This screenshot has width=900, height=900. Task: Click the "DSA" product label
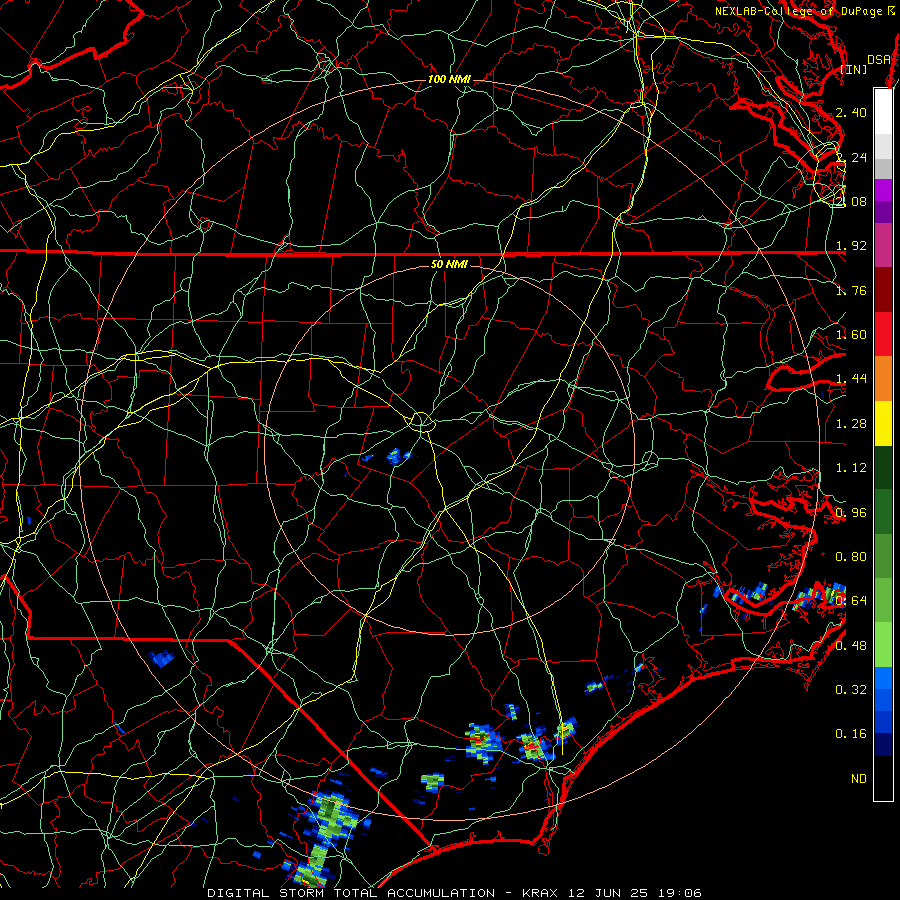[x=878, y=59]
